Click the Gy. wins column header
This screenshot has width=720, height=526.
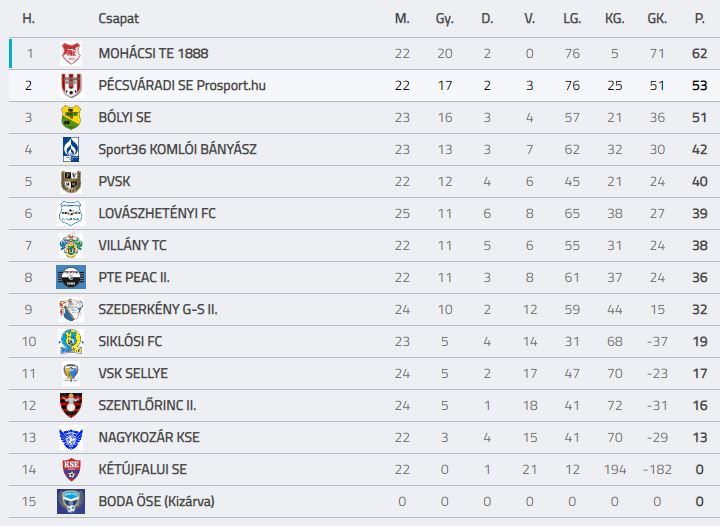point(444,19)
